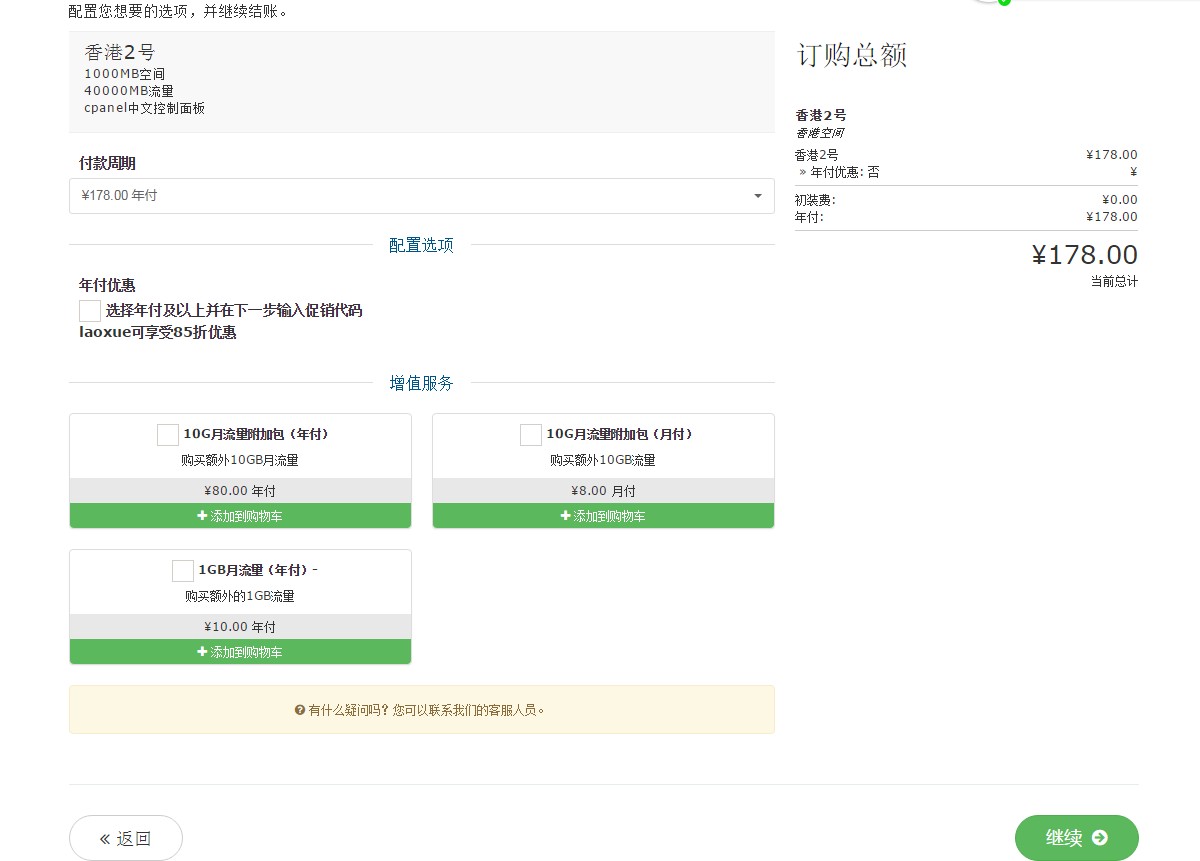Viewport: 1200px width, 861px height.
Task: Click the 配置选项 section heading
Action: pyautogui.click(x=421, y=244)
